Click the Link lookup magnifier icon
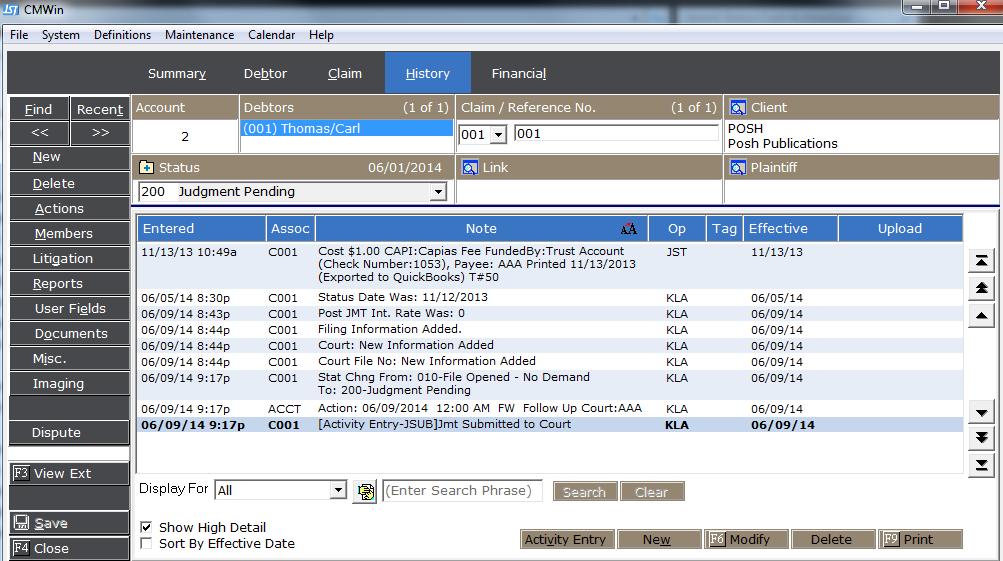This screenshot has width=1003, height=561. point(470,168)
